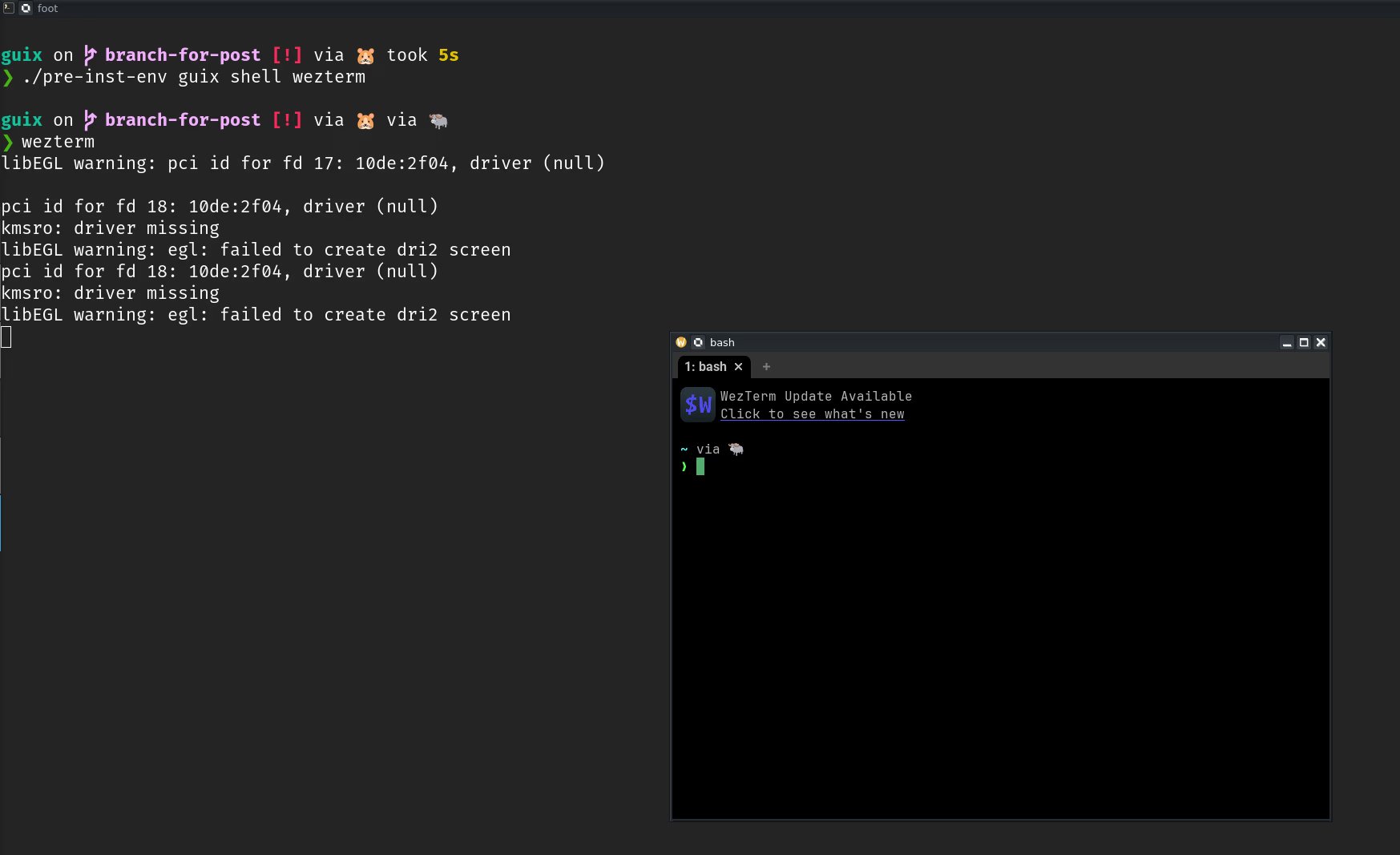Click the ox emoji in the WezTerm prompt
Viewport: 1400px width, 855px height.
pos(736,450)
